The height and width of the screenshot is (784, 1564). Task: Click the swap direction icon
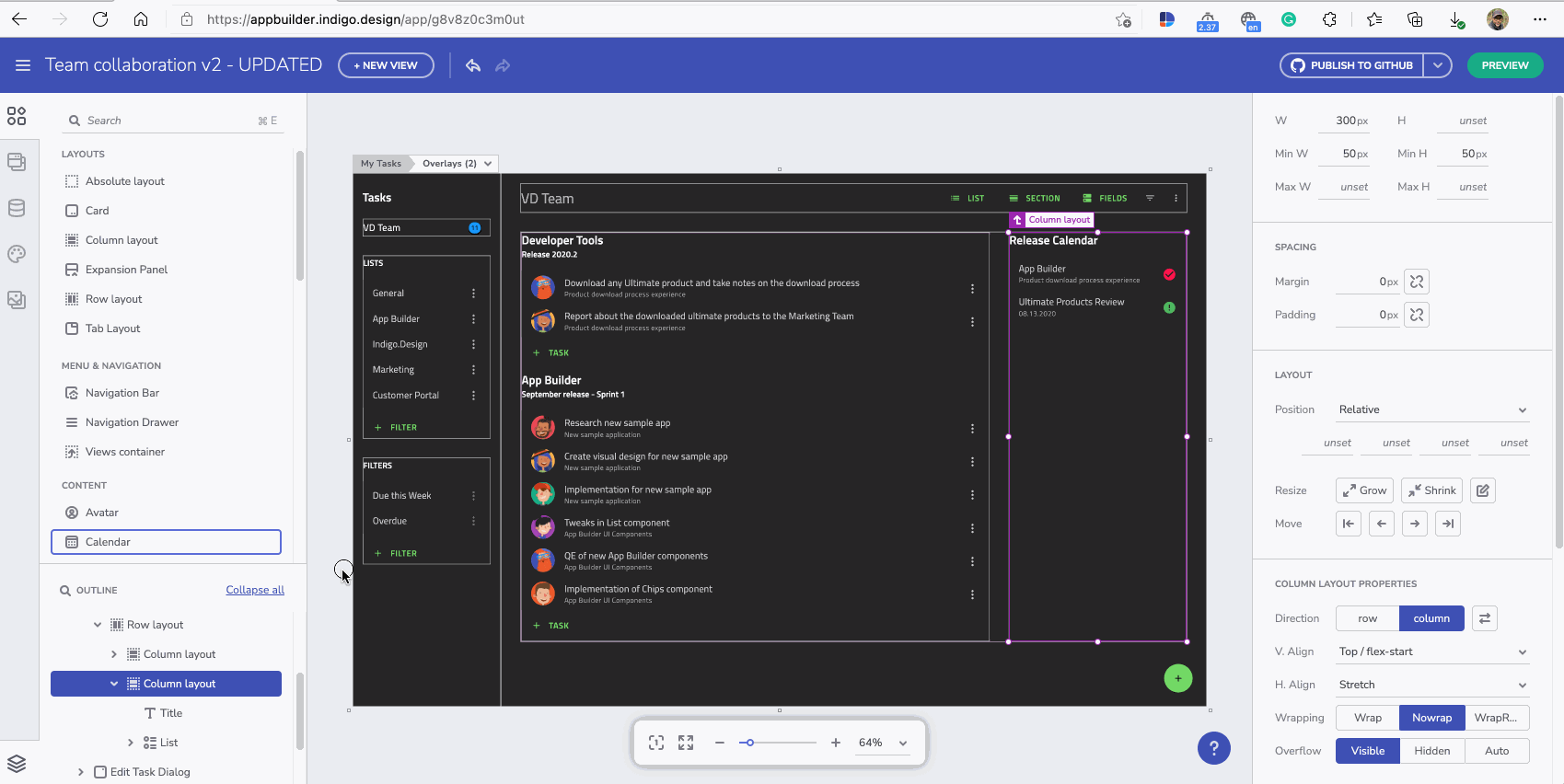[x=1485, y=618]
